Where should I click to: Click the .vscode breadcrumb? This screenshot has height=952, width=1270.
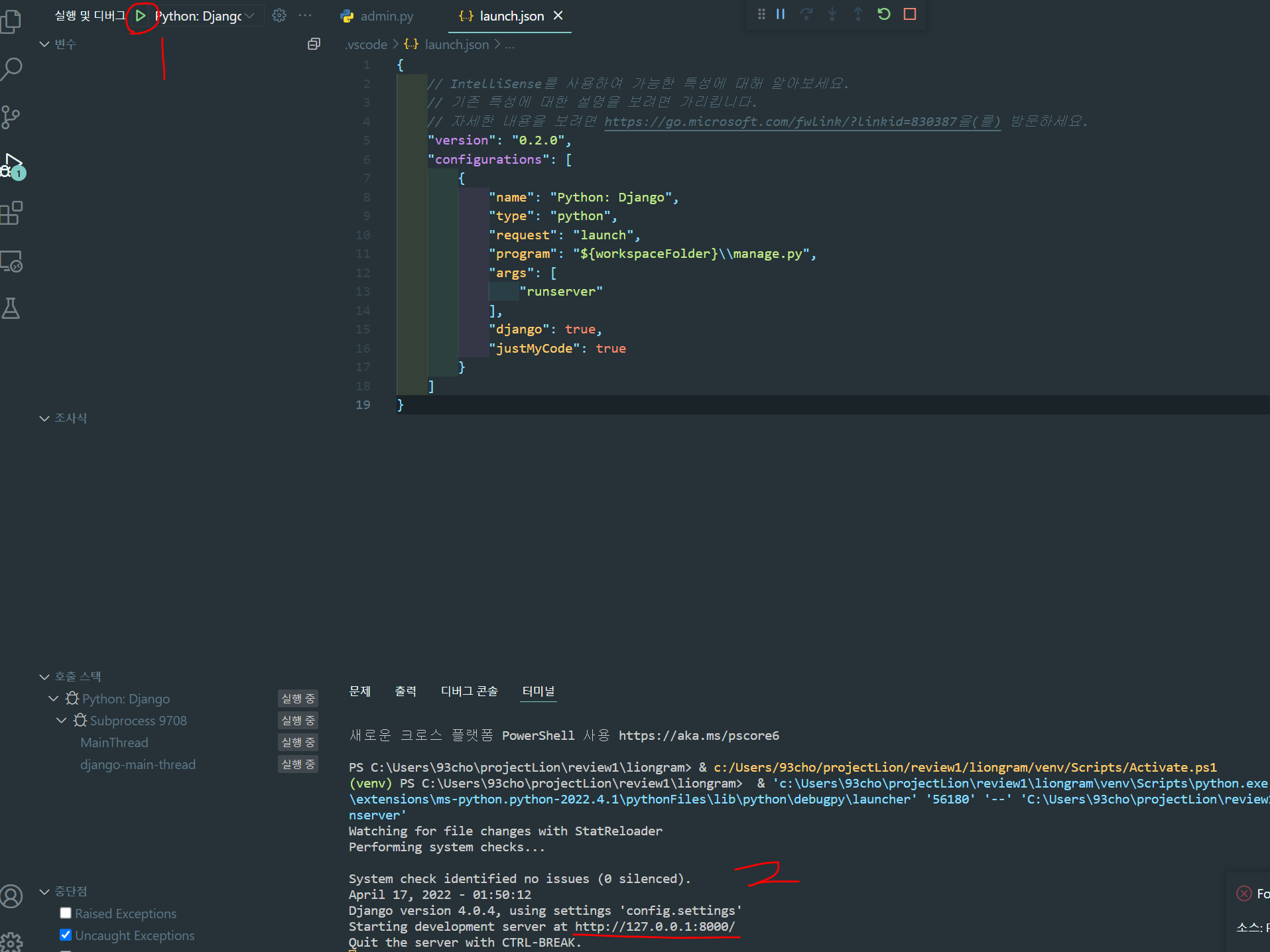(x=366, y=44)
